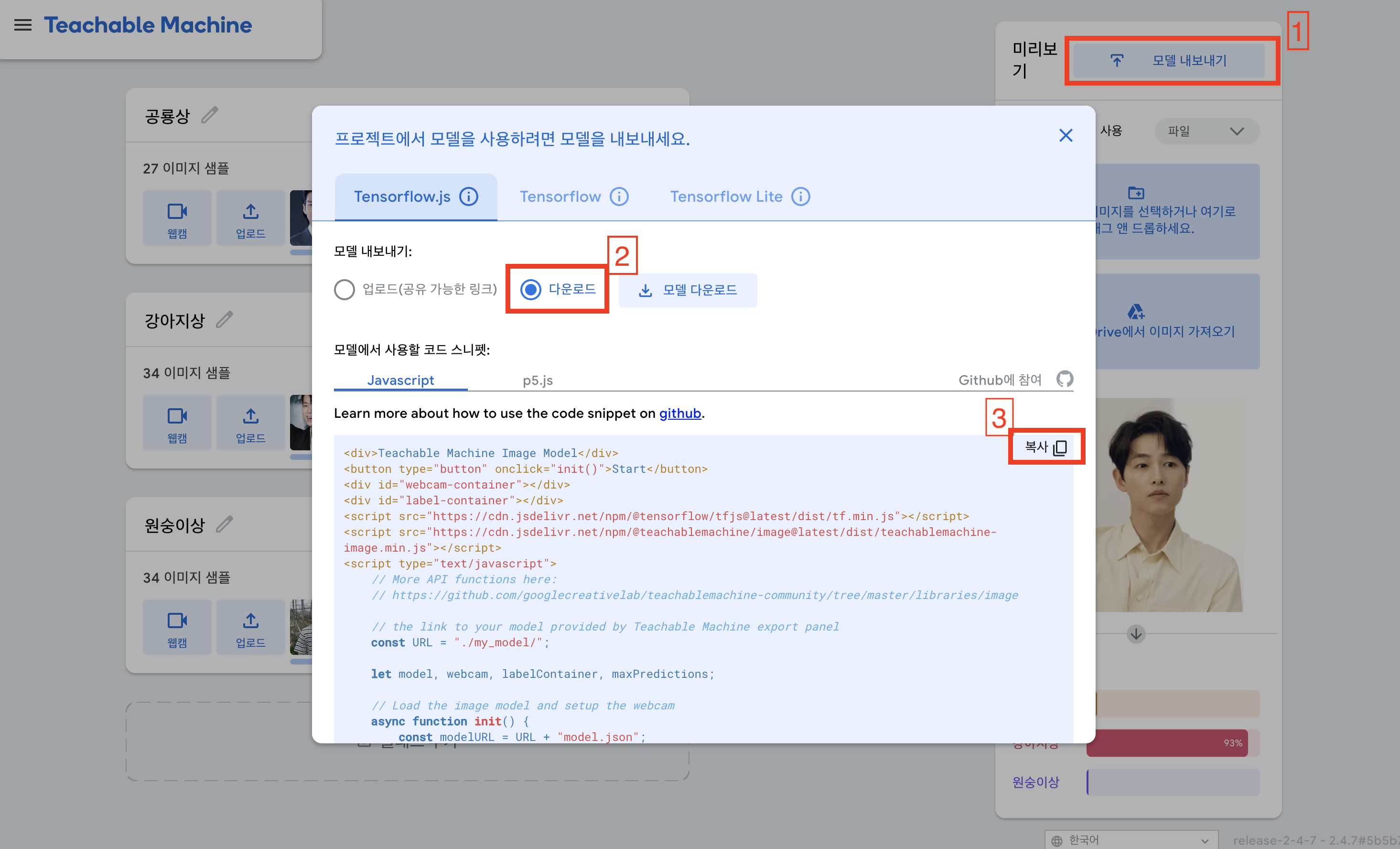Screen dimensions: 1400x849
Task: Open the github link in description
Action: (679, 414)
